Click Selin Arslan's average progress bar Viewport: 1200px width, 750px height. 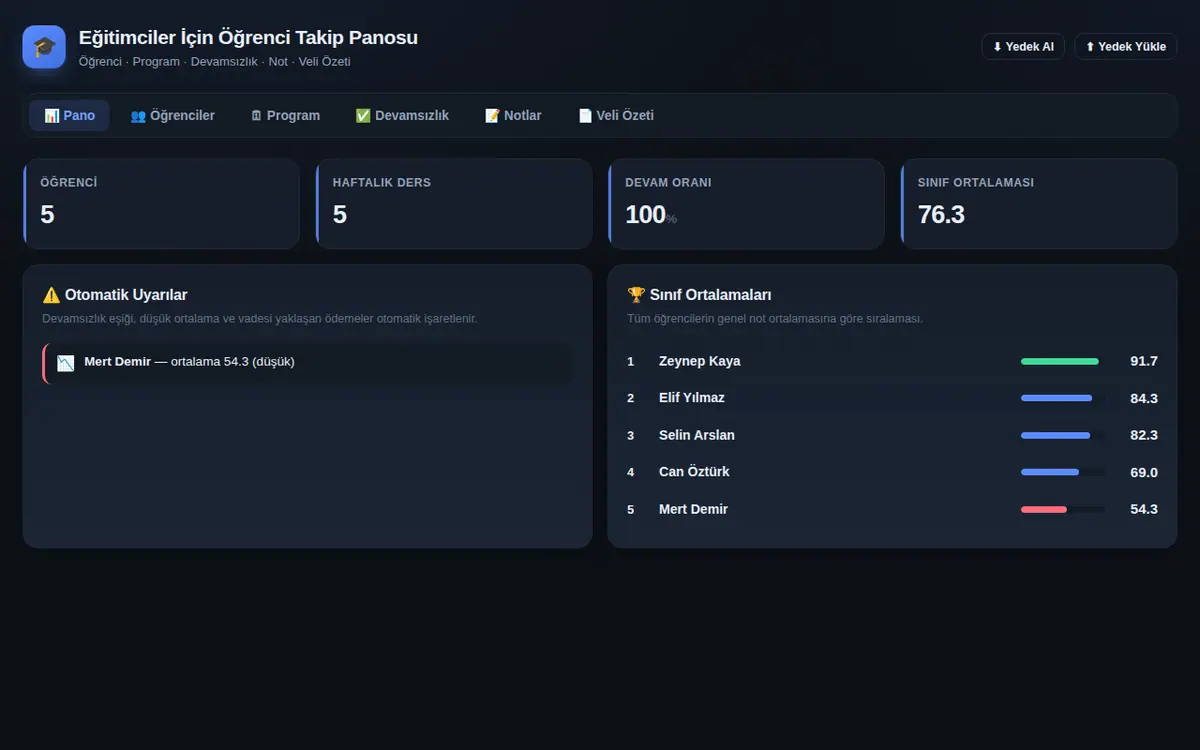[x=1063, y=435]
